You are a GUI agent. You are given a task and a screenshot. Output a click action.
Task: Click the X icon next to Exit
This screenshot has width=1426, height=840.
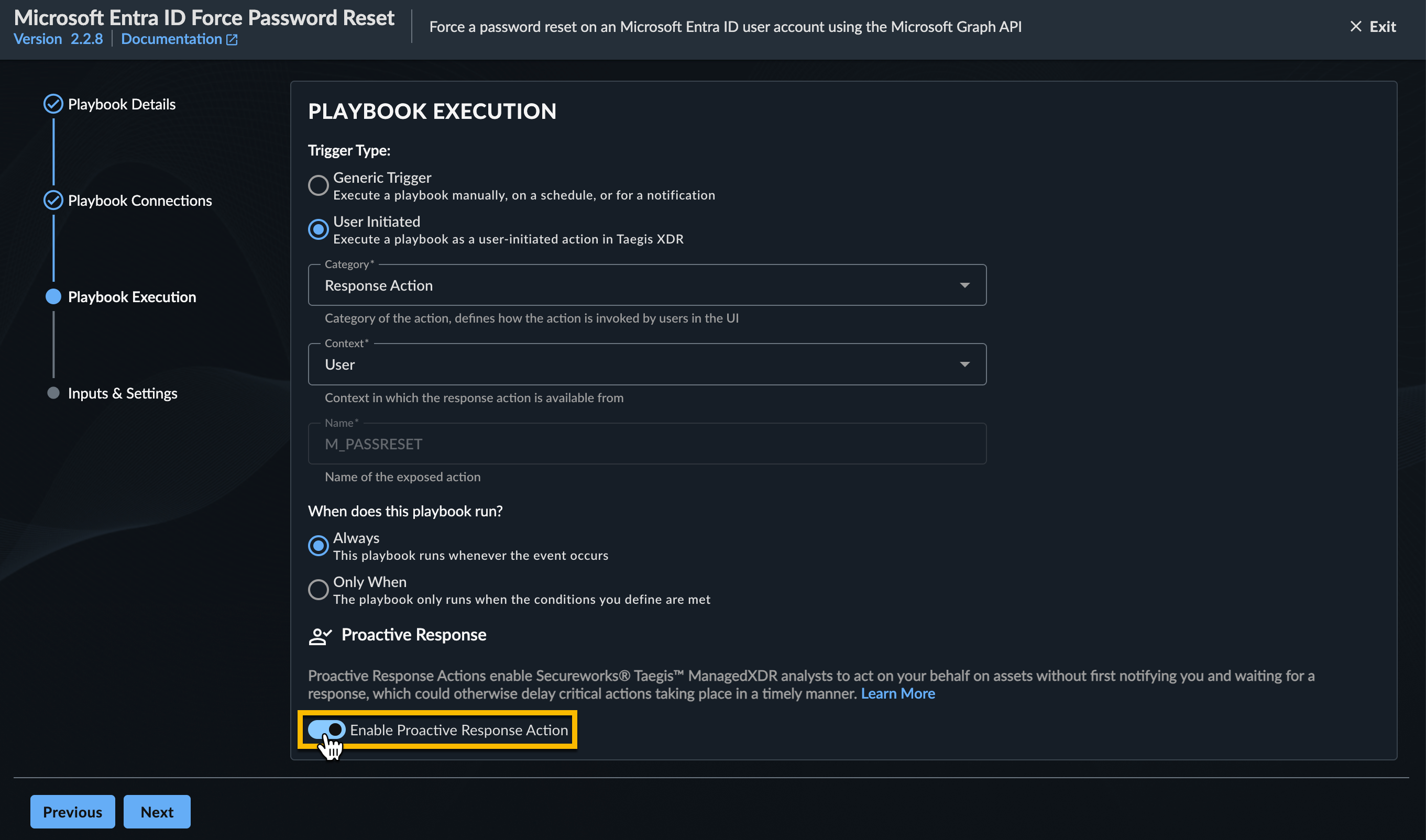coord(1356,27)
